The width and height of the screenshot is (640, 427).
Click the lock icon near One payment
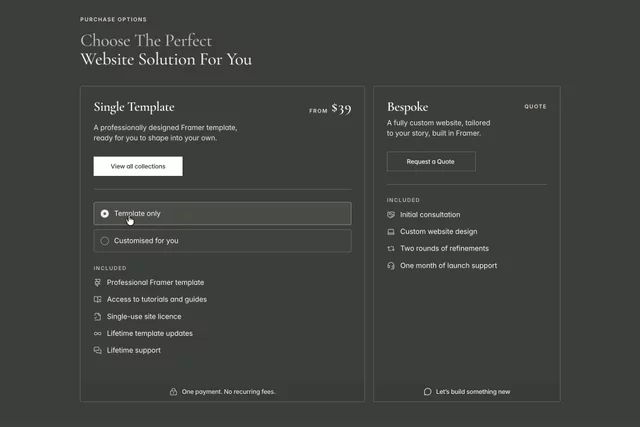[x=173, y=391]
